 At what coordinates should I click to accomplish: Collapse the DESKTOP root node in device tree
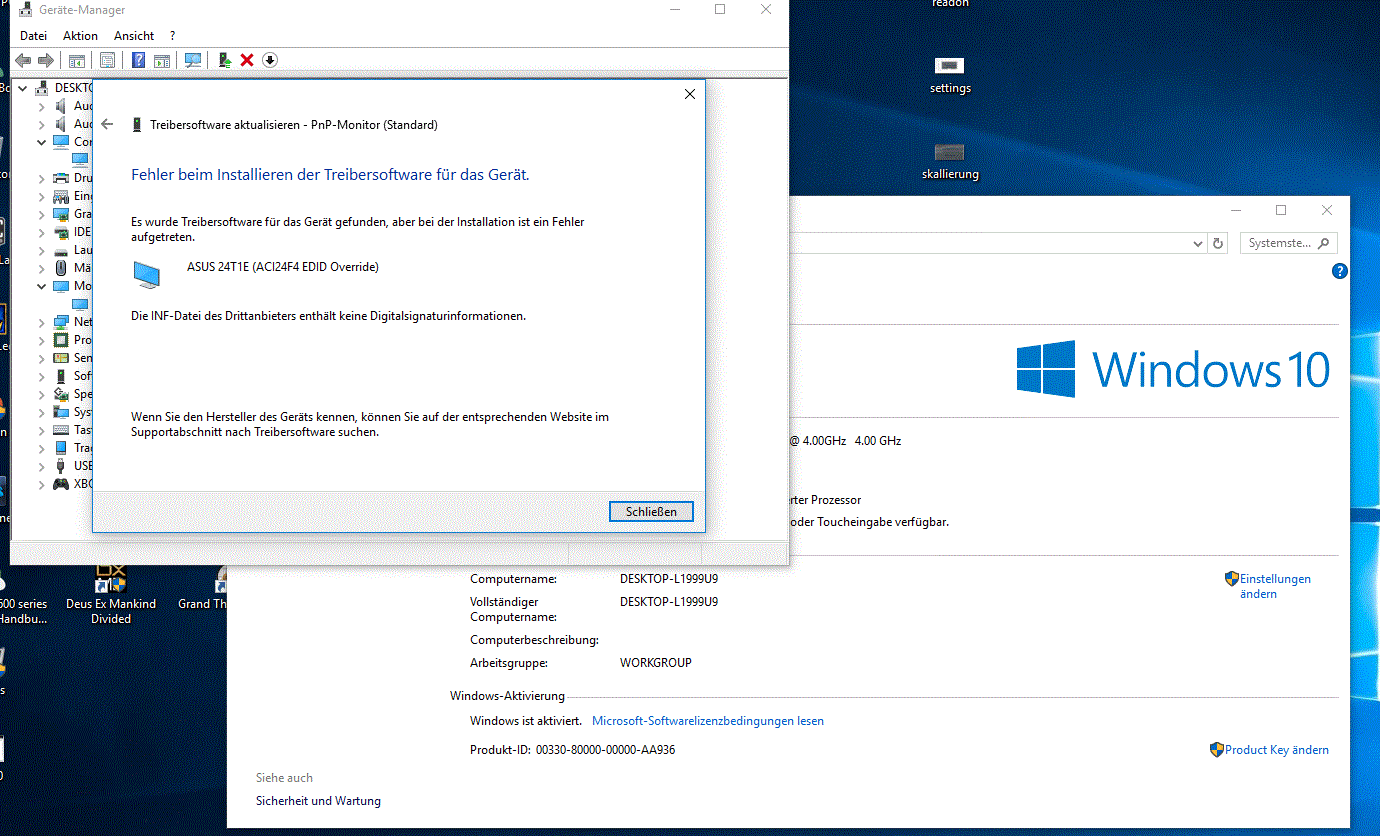24,88
